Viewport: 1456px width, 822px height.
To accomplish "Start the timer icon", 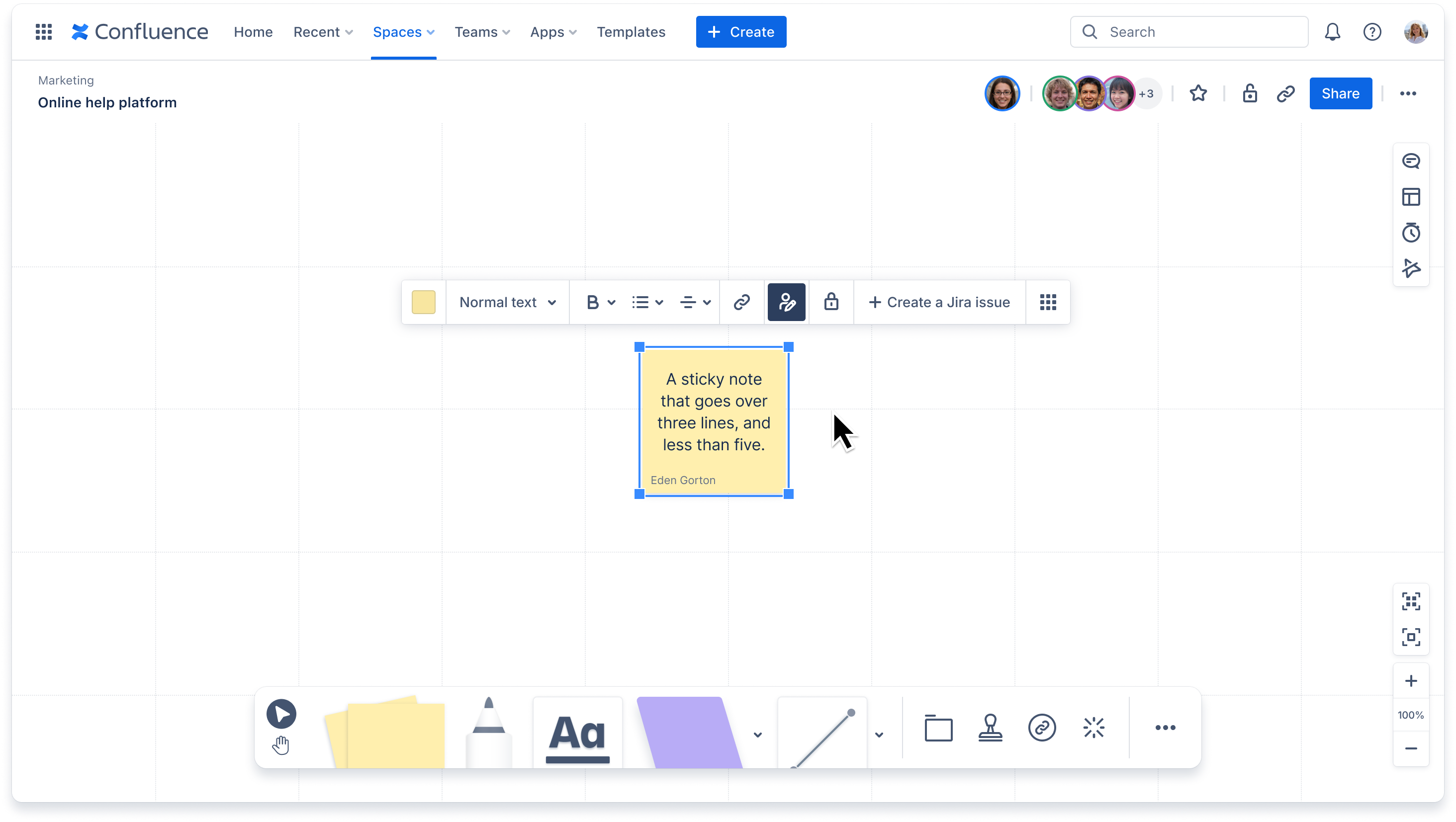I will coord(1411,232).
